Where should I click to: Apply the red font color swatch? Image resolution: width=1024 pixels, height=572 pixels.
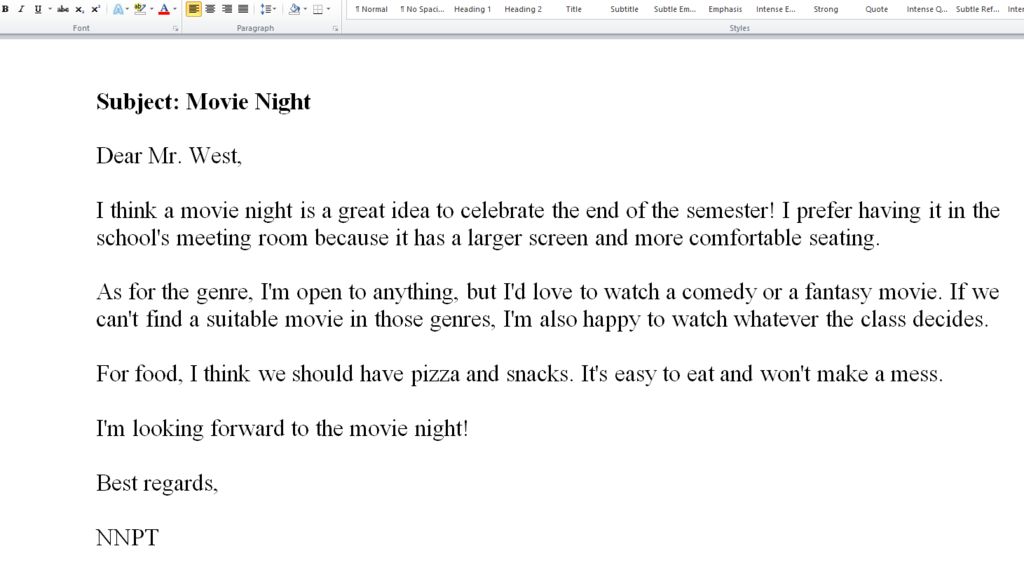click(163, 9)
